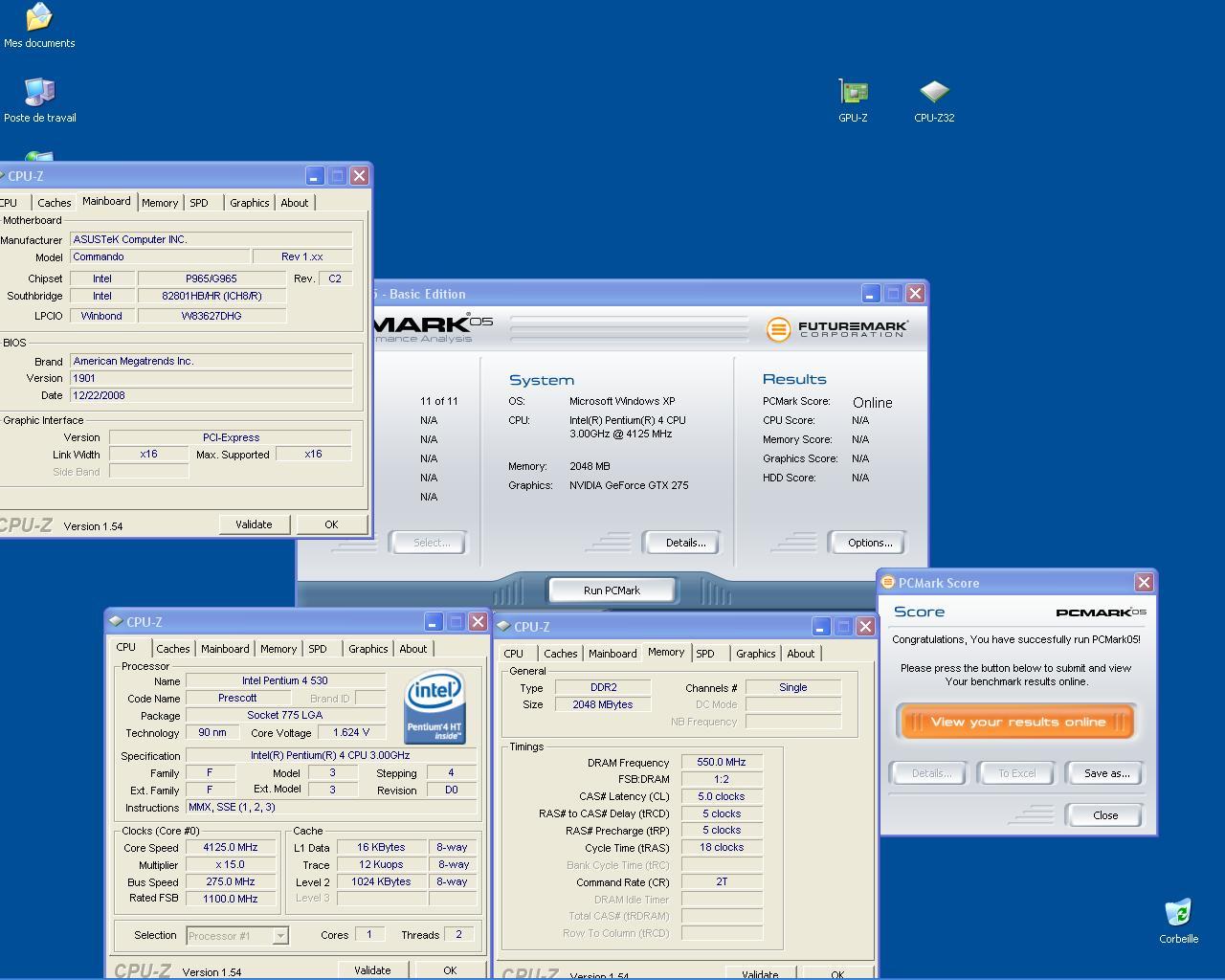Image resolution: width=1225 pixels, height=980 pixels.
Task: Select SPD tab in processor CPU-Z window
Action: (318, 649)
